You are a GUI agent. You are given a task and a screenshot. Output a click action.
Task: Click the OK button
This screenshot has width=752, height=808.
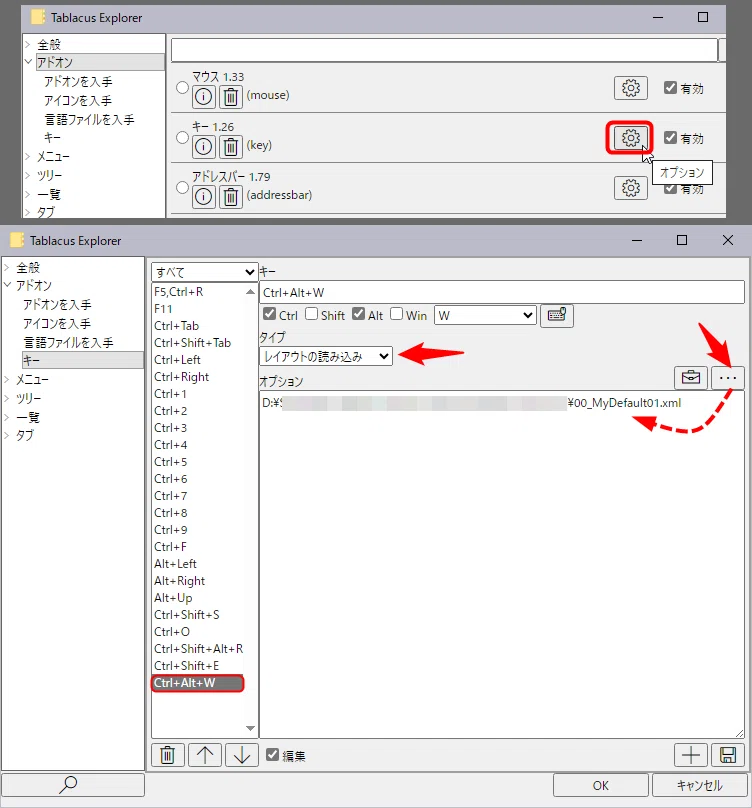click(x=600, y=785)
